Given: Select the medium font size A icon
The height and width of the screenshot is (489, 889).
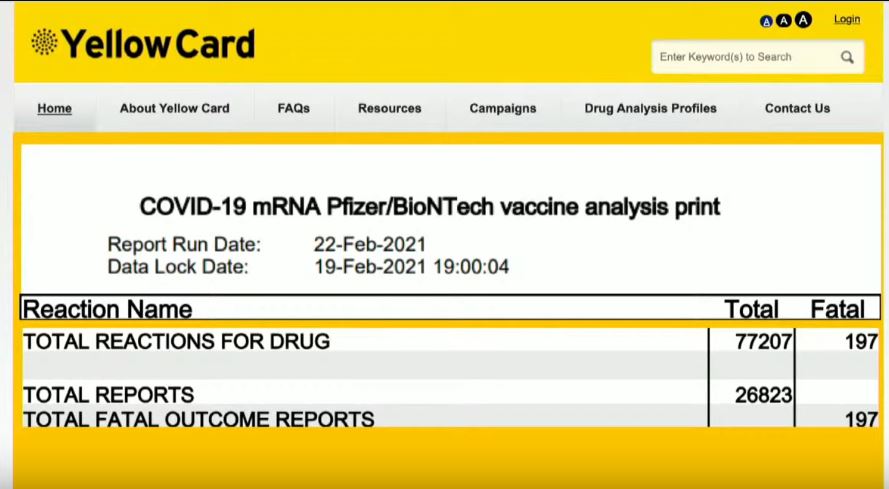Looking at the screenshot, I should pos(784,21).
